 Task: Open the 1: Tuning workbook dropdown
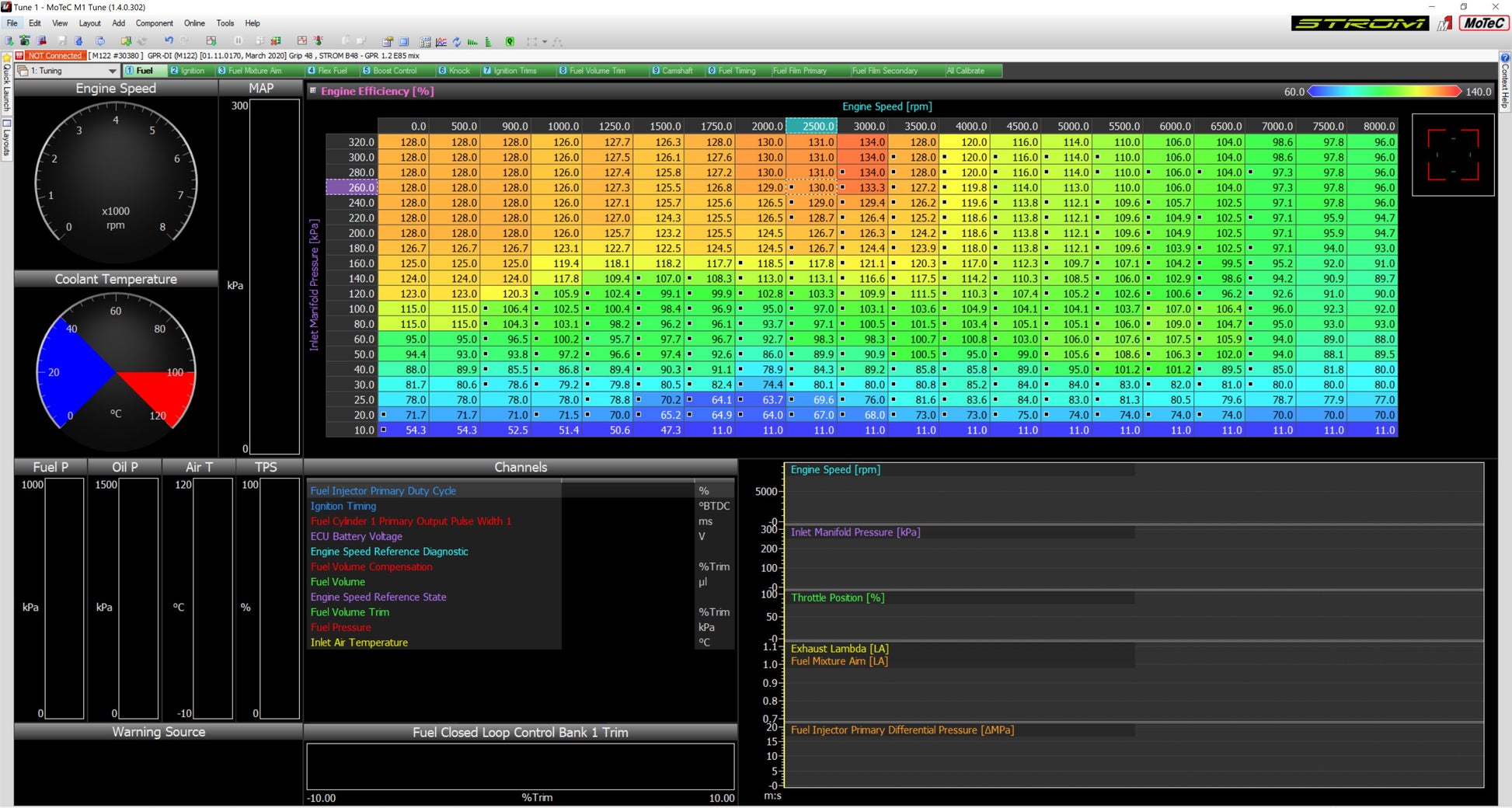[112, 71]
